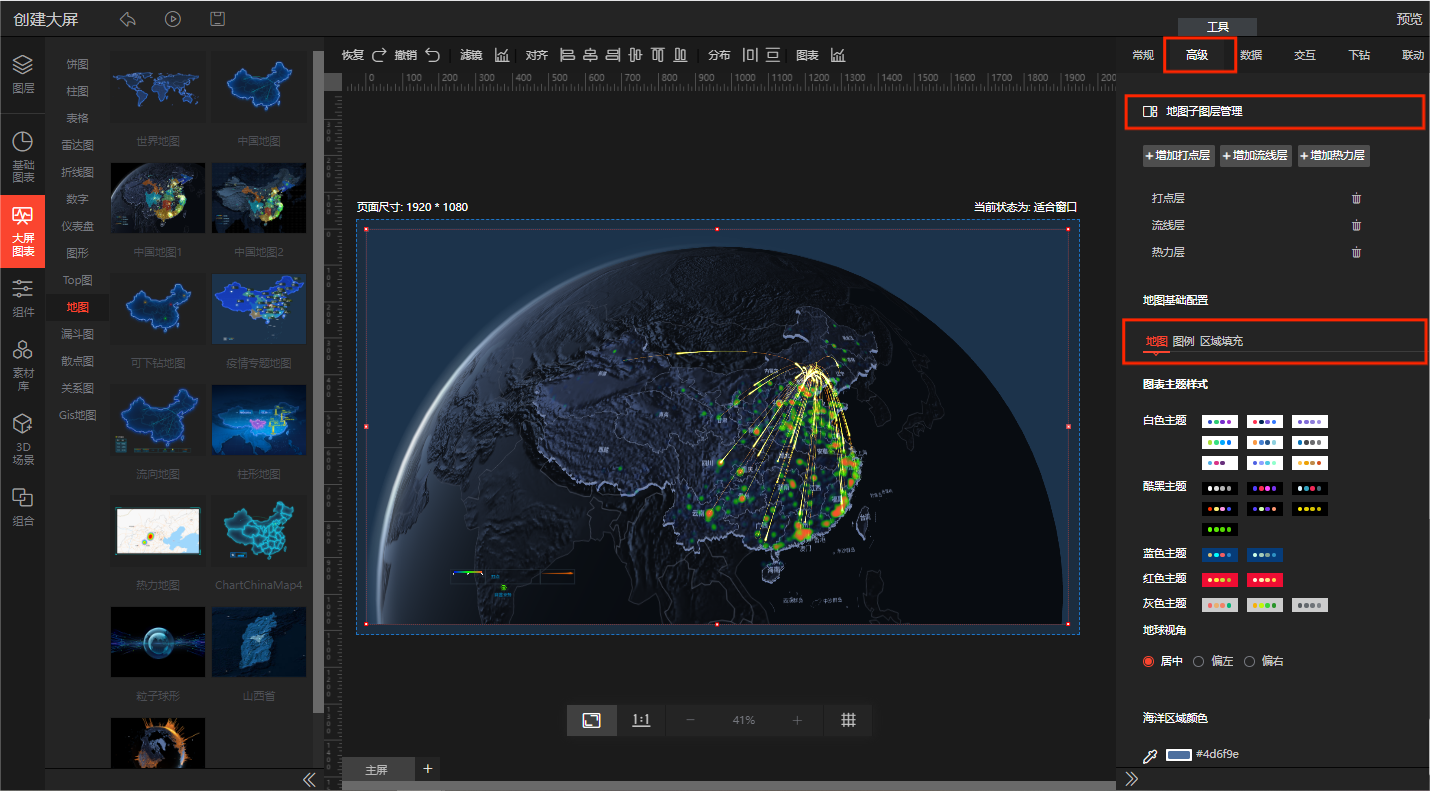Open the 组合 group sidebar section
The image size is (1430, 791).
pos(22,507)
